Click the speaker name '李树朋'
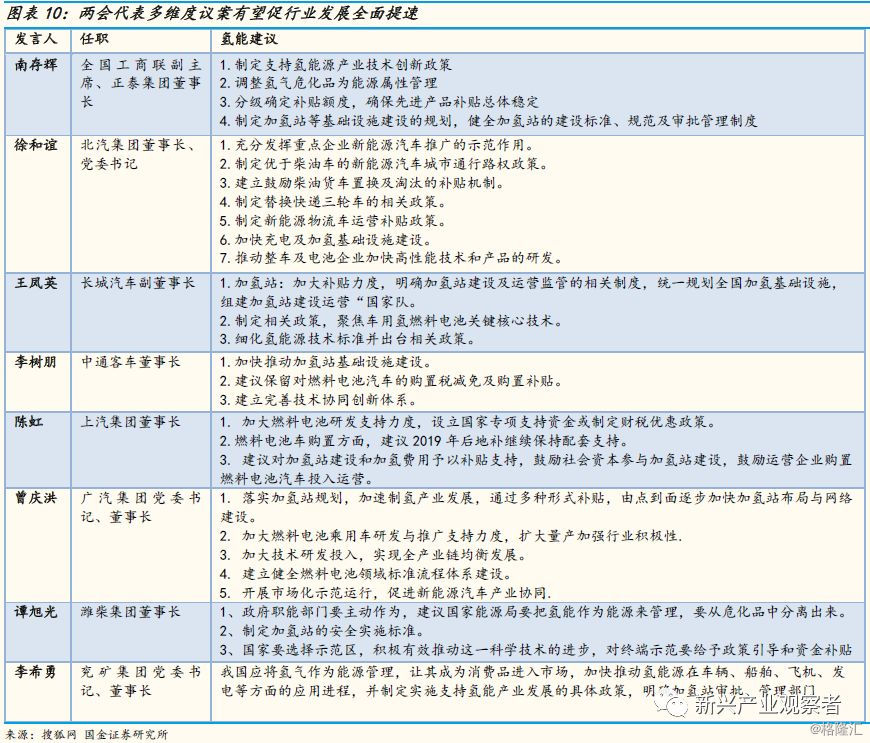Image resolution: width=870 pixels, height=743 pixels. [x=36, y=362]
